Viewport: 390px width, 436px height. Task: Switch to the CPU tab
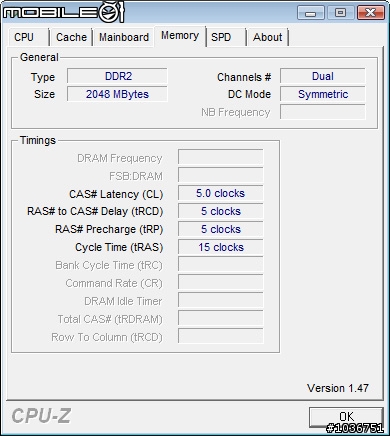coord(29,37)
